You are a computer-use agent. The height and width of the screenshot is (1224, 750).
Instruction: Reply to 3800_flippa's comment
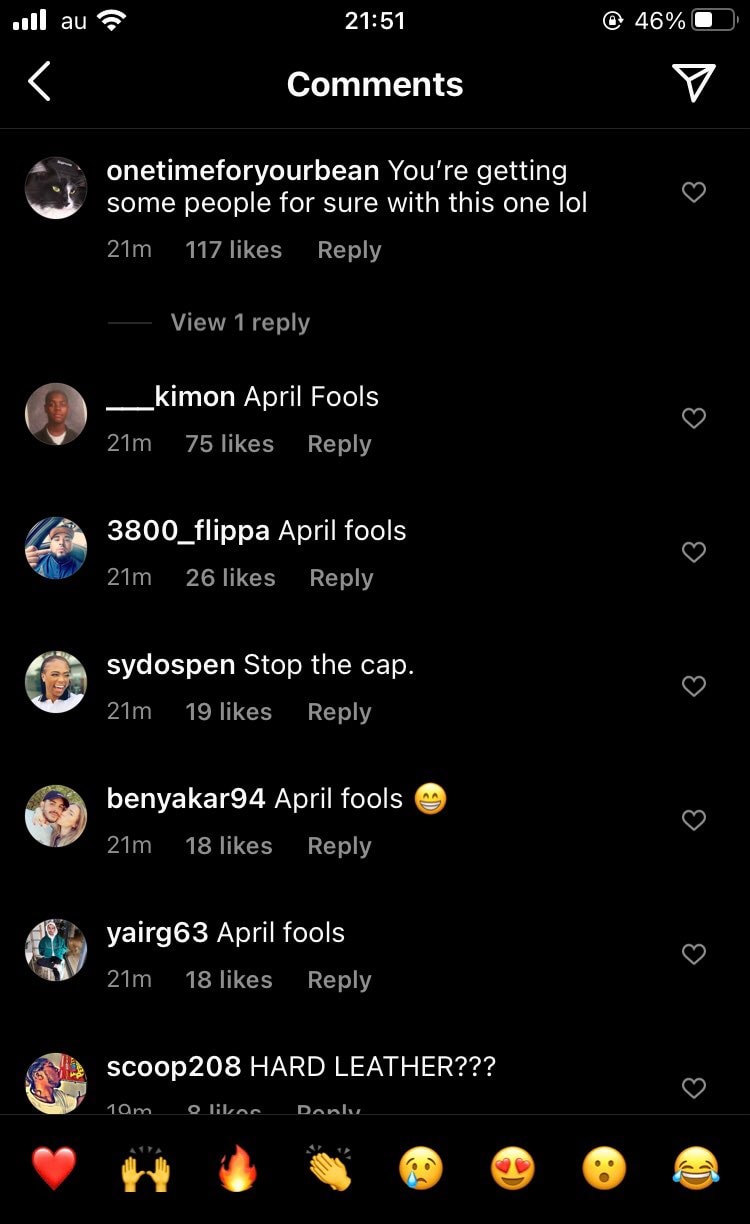point(341,578)
